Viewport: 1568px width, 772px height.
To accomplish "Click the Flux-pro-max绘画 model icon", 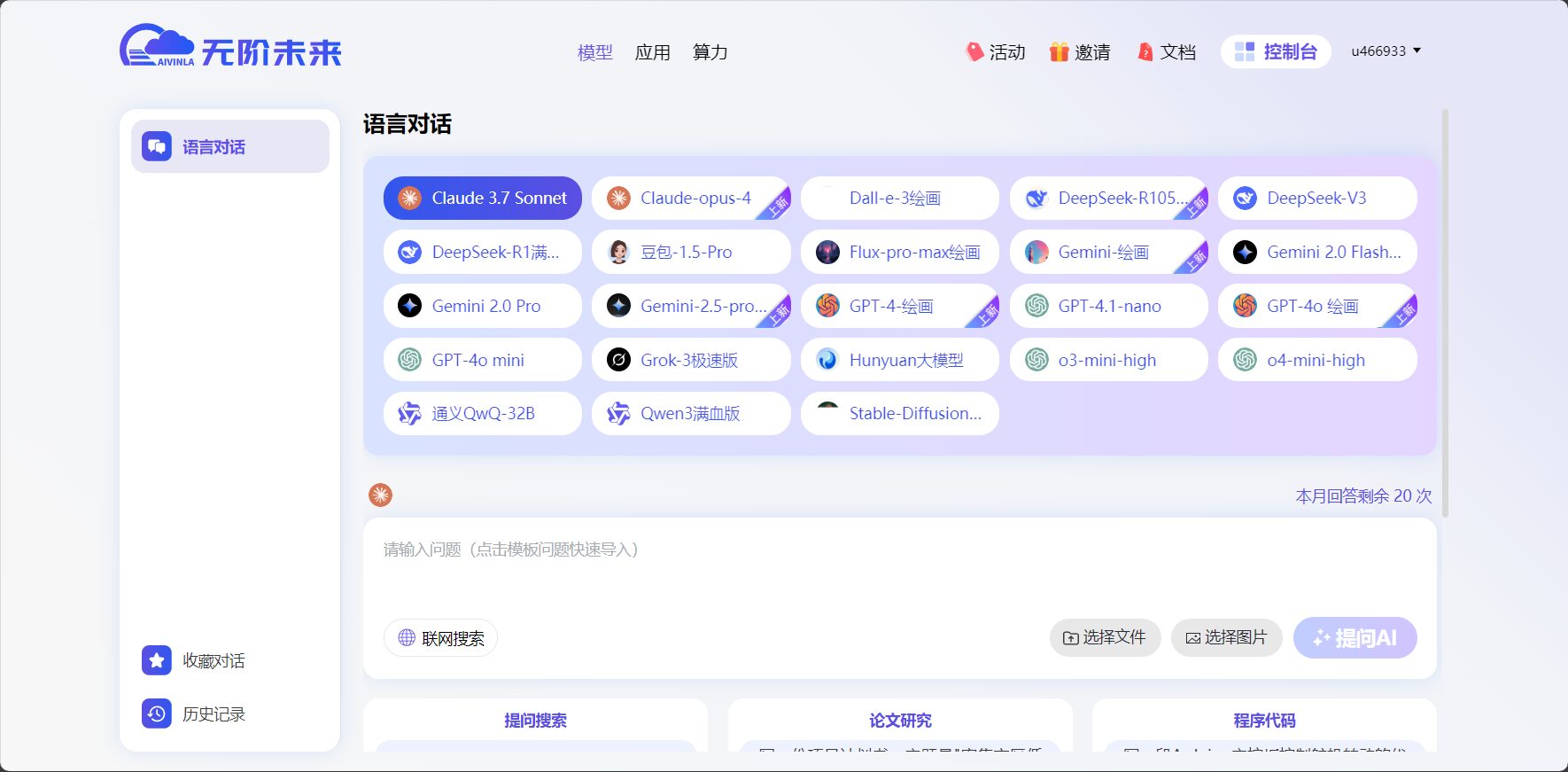I will coord(827,252).
